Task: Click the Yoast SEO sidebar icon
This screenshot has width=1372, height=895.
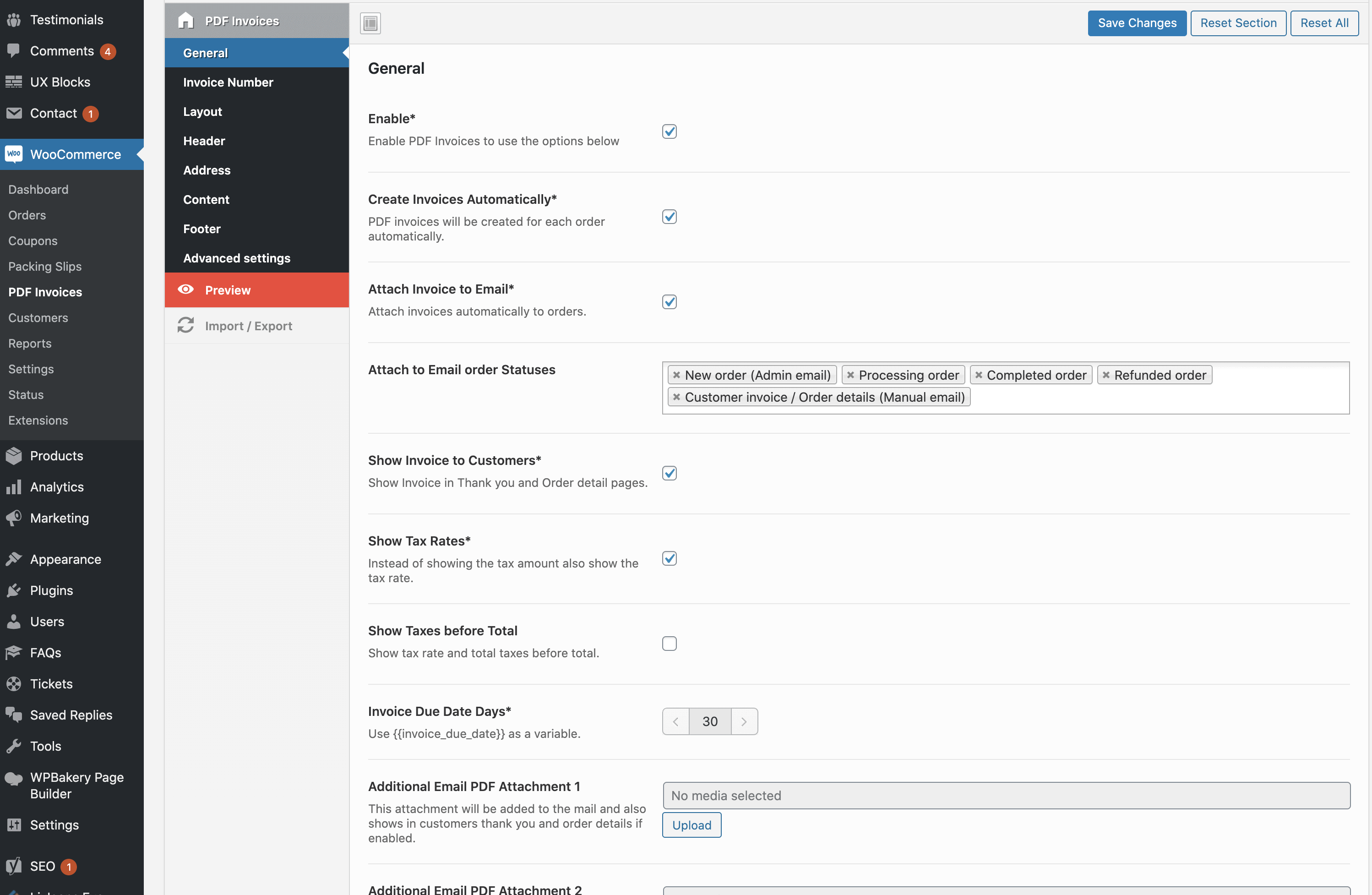Action: pyautogui.click(x=14, y=866)
